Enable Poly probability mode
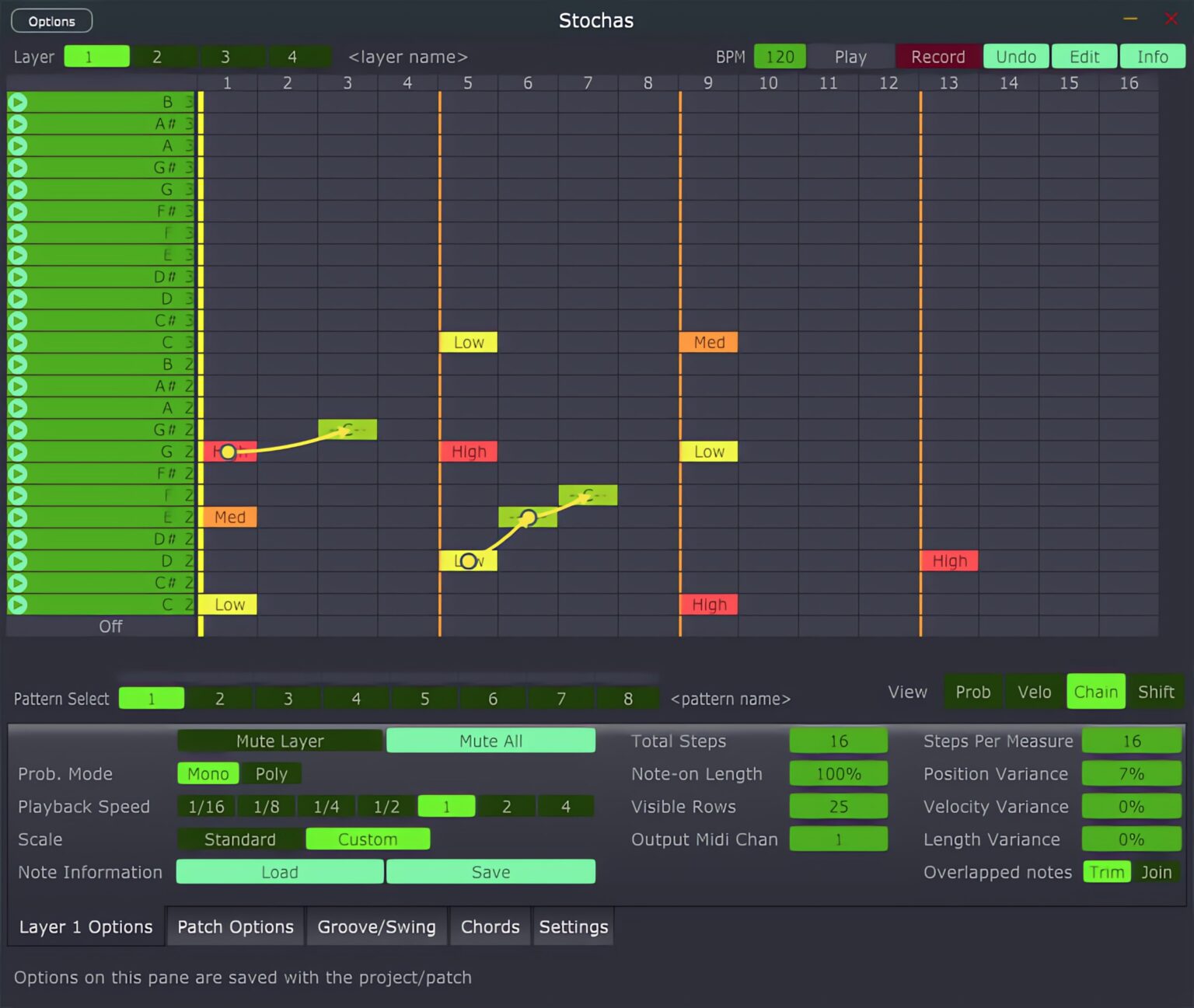1194x1008 pixels. coord(271,773)
